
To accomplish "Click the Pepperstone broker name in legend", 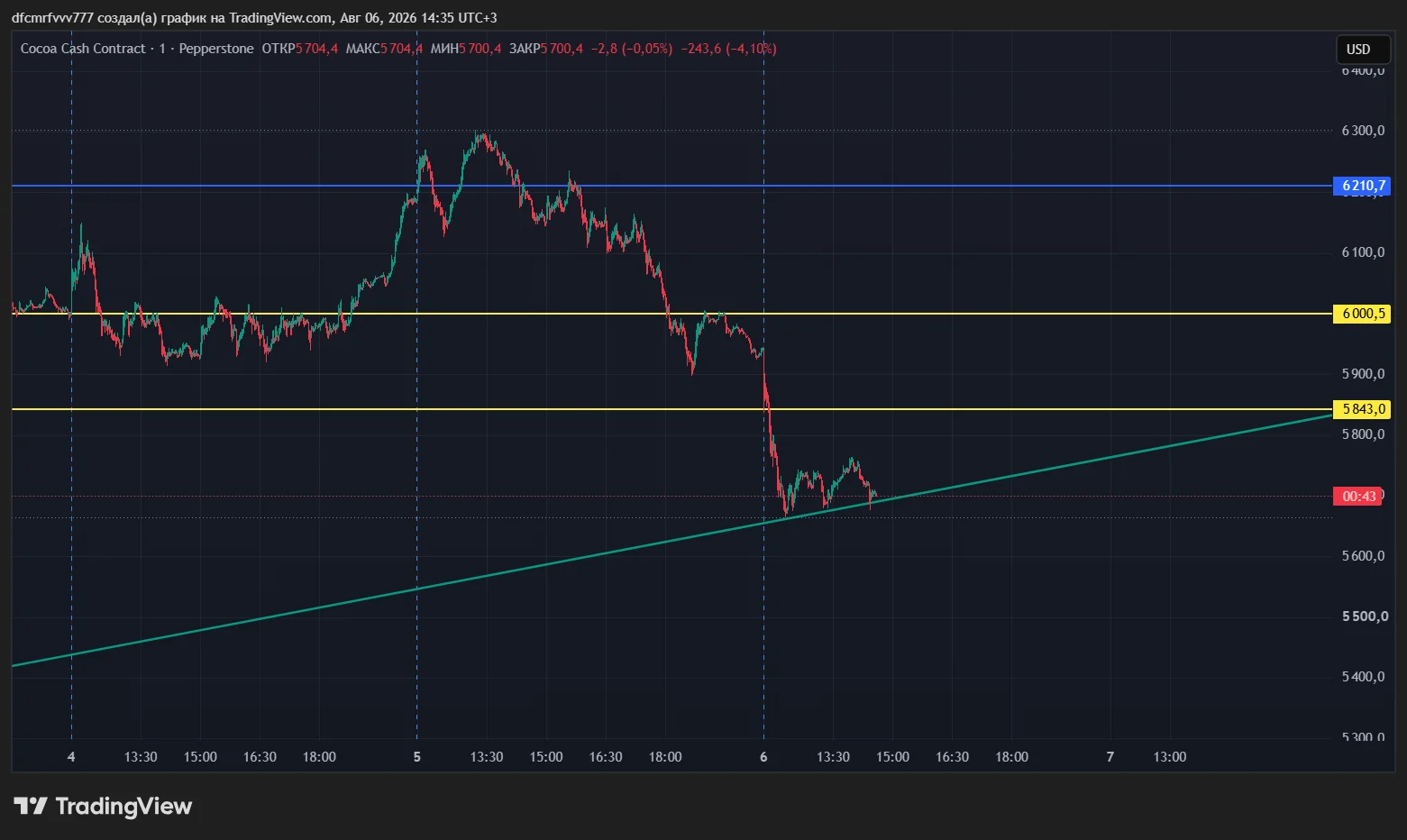I will (216, 49).
